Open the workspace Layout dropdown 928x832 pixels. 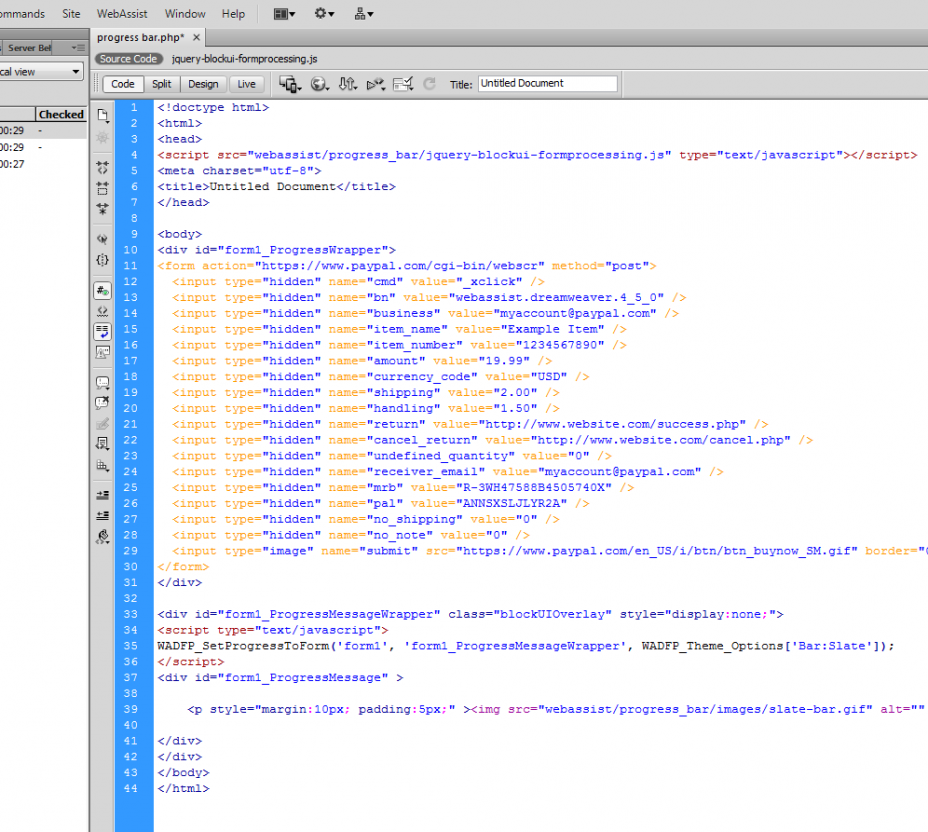[284, 14]
